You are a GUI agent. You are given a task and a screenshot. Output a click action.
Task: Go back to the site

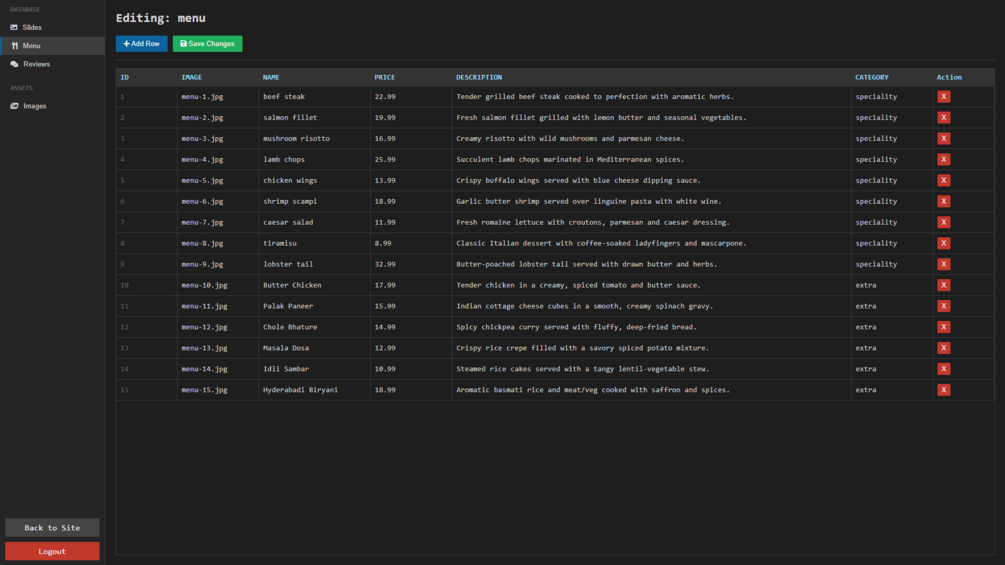pyautogui.click(x=53, y=528)
